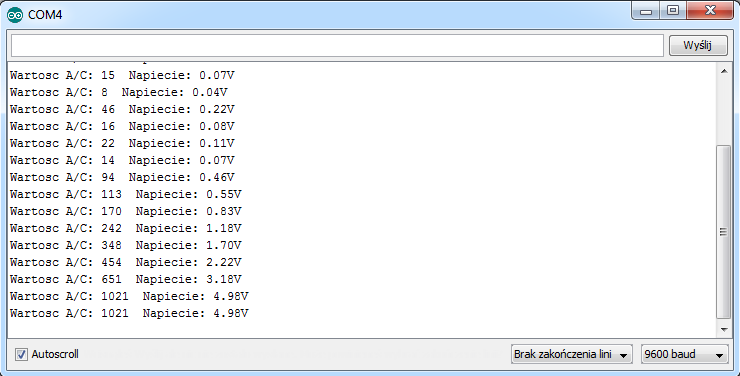The image size is (740, 376).
Task: Click the COM4 window title text
Action: (45, 15)
